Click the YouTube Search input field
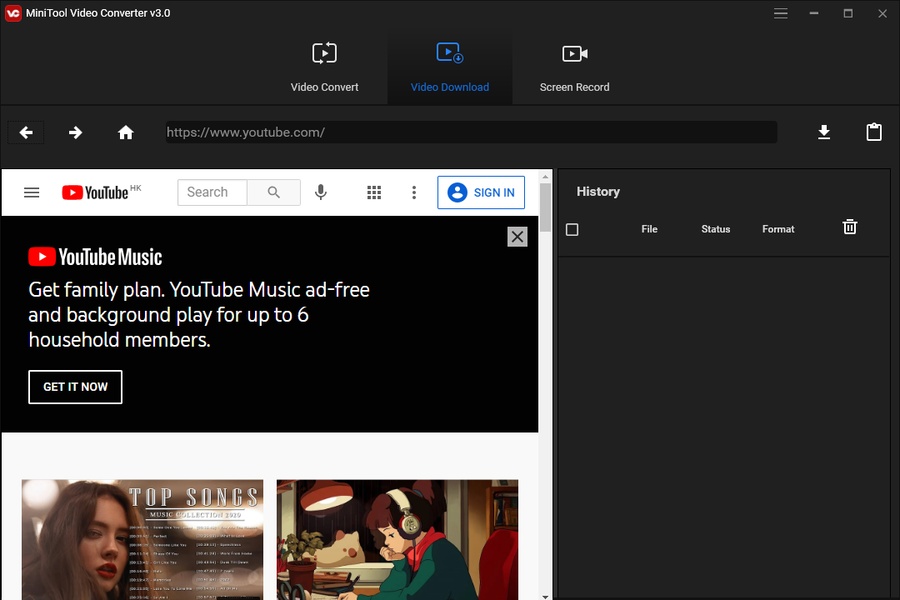The width and height of the screenshot is (900, 600). click(x=212, y=192)
